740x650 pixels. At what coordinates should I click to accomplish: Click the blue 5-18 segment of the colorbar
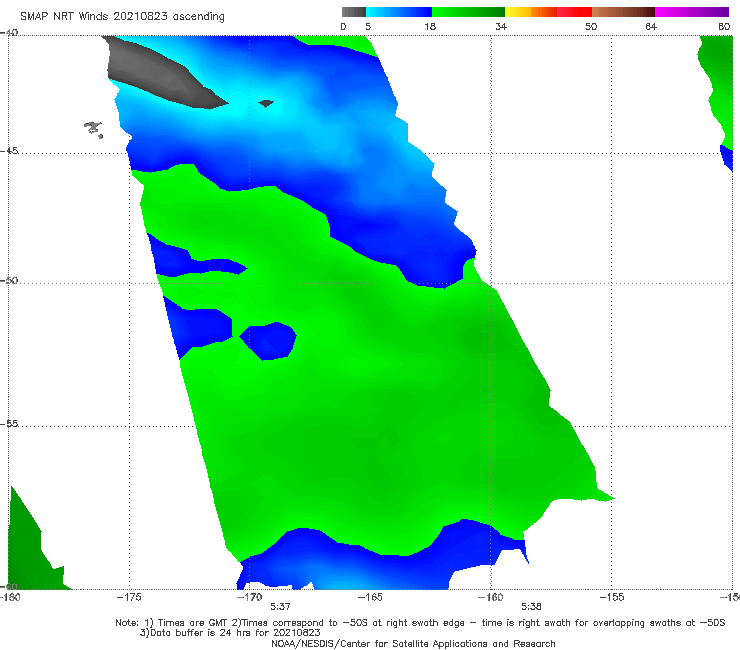(399, 12)
